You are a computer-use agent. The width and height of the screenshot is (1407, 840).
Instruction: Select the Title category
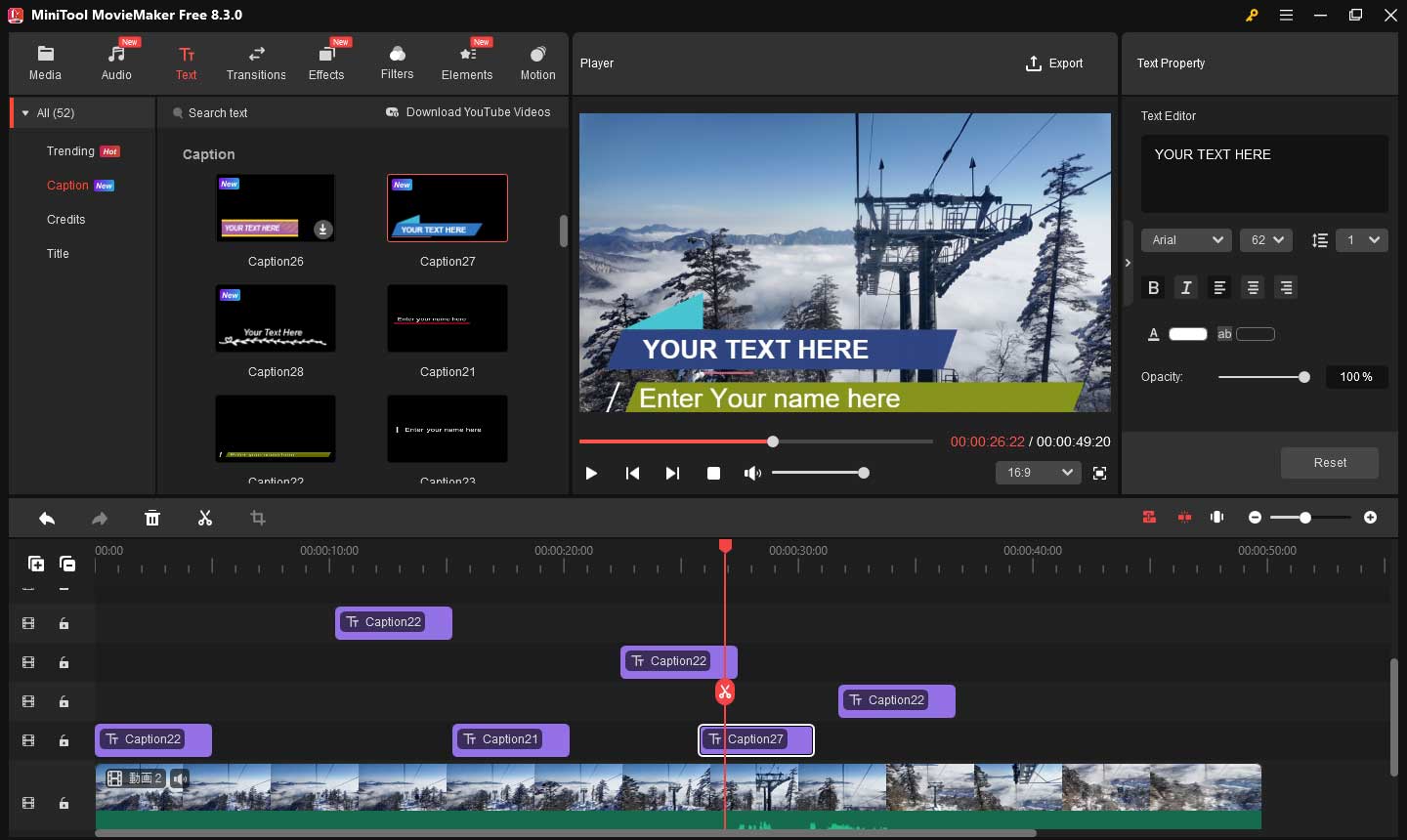58,254
